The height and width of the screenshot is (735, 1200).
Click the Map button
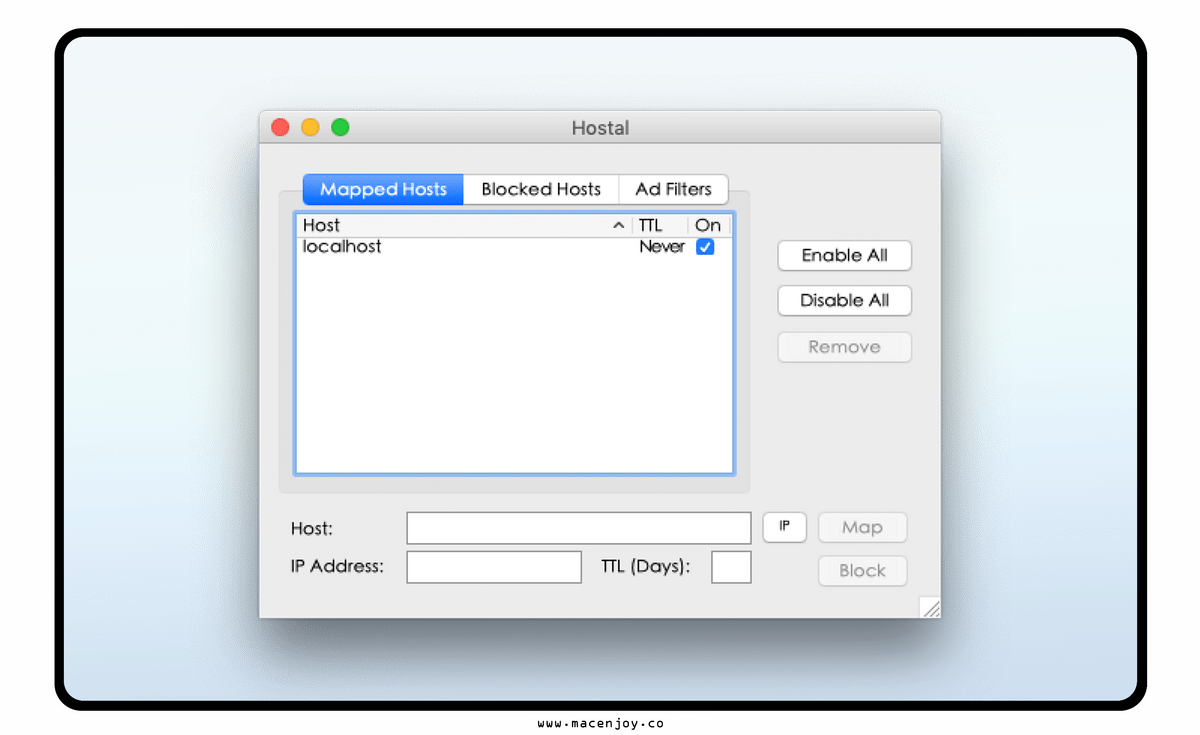862,527
